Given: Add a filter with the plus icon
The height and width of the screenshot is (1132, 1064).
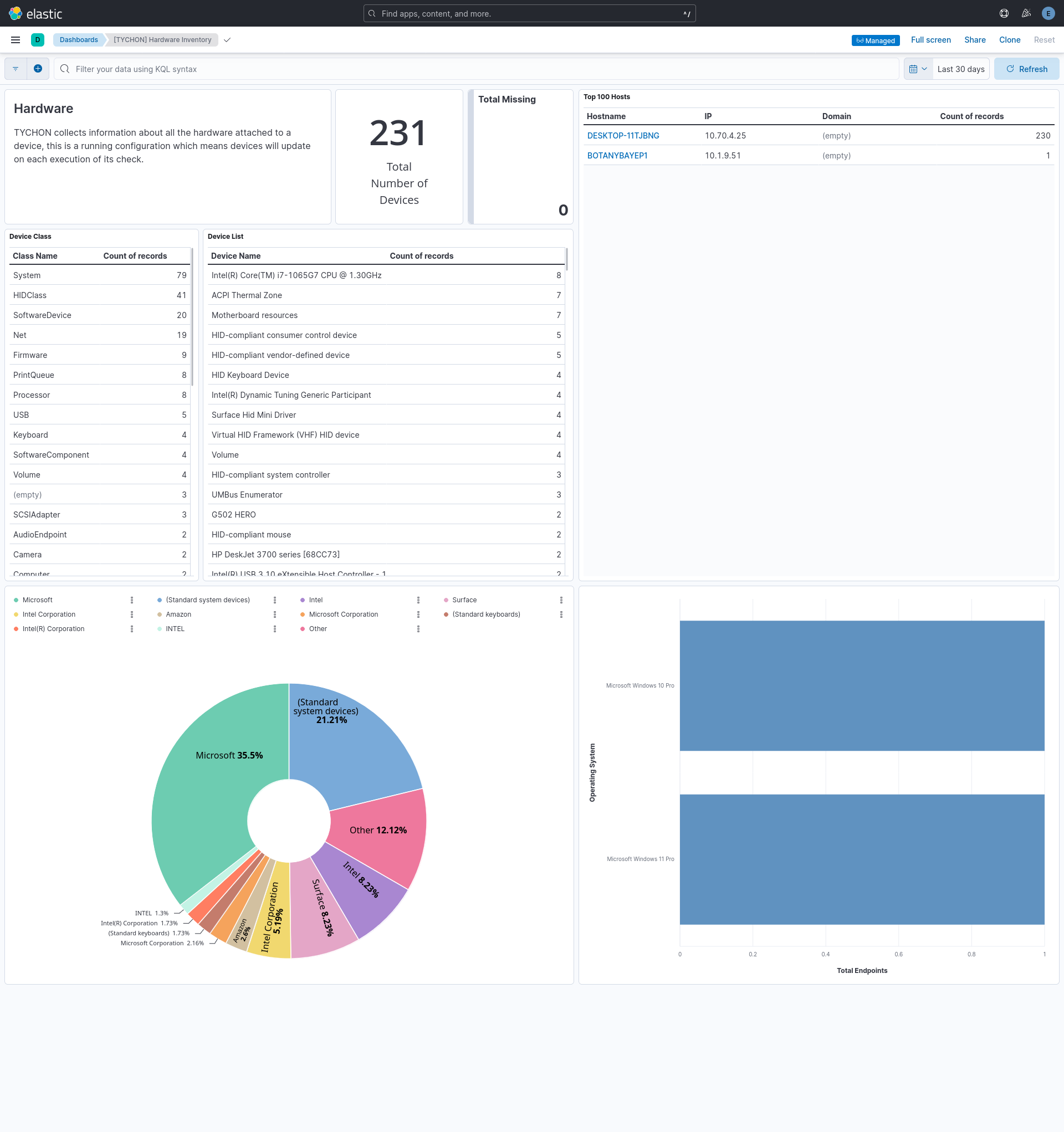Looking at the screenshot, I should (x=38, y=69).
